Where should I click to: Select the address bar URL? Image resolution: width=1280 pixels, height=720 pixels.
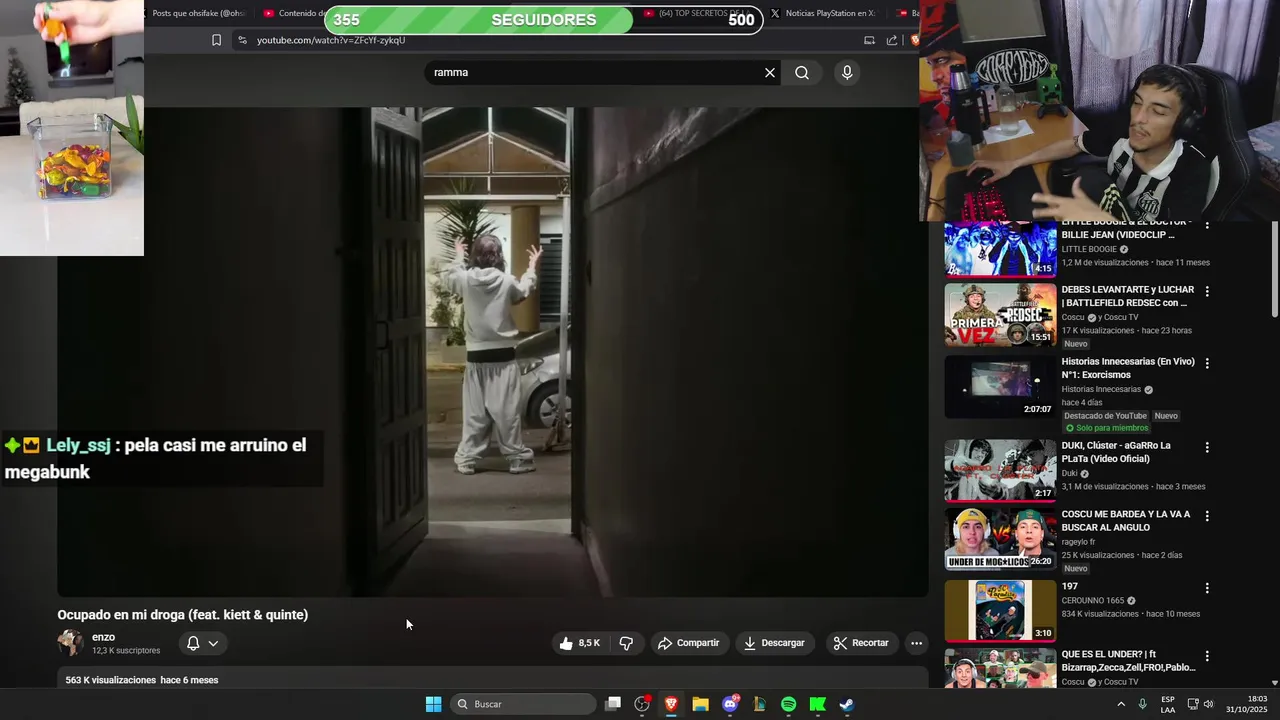(x=331, y=40)
